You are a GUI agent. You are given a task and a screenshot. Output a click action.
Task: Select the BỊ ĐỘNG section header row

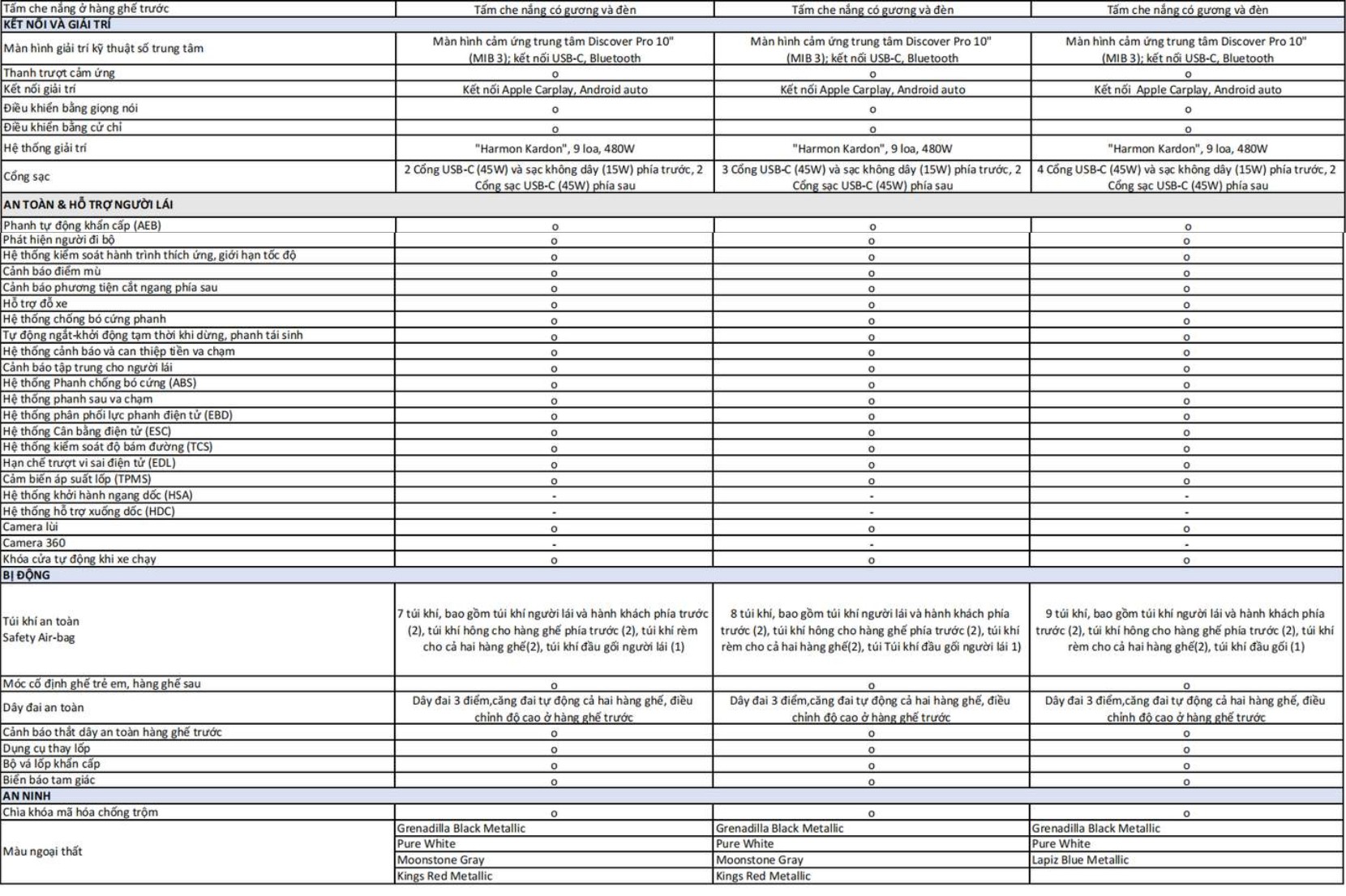click(26, 575)
